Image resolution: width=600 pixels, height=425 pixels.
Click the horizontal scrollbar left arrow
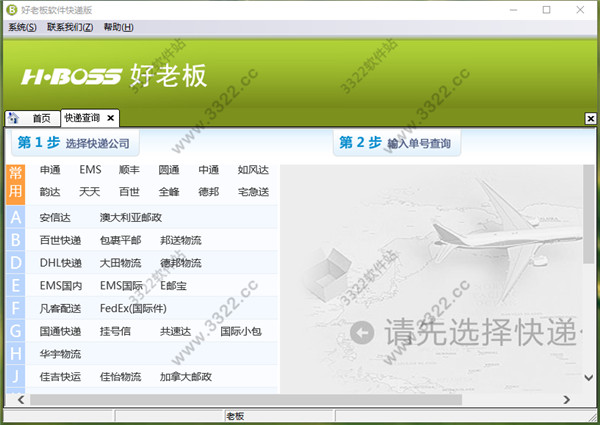tap(21, 400)
